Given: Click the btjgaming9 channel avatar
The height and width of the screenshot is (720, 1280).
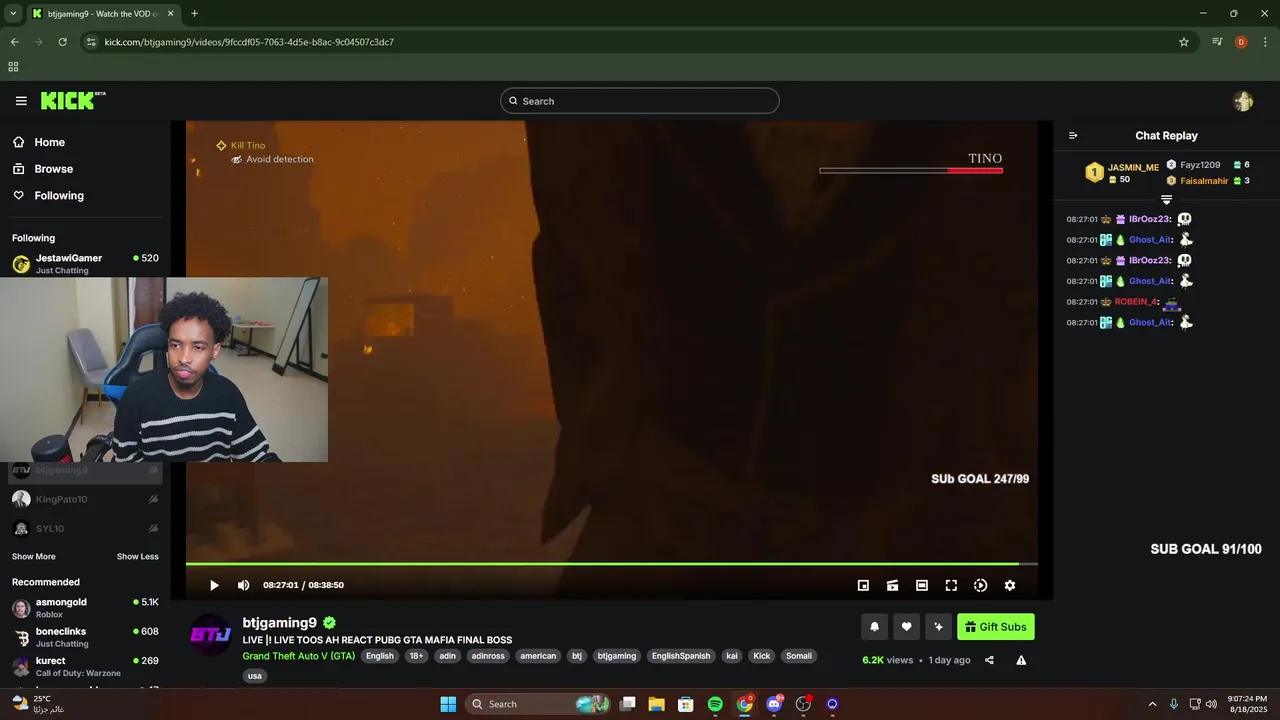Looking at the screenshot, I should [211, 635].
